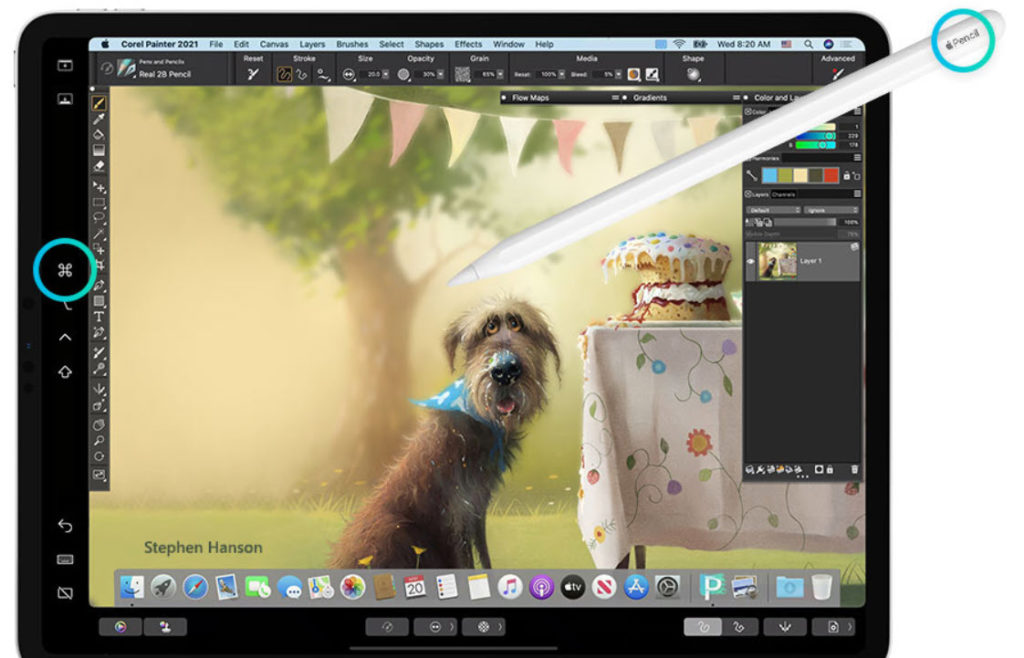Switch to the Channels tab
The height and width of the screenshot is (658, 1024).
coord(783,195)
